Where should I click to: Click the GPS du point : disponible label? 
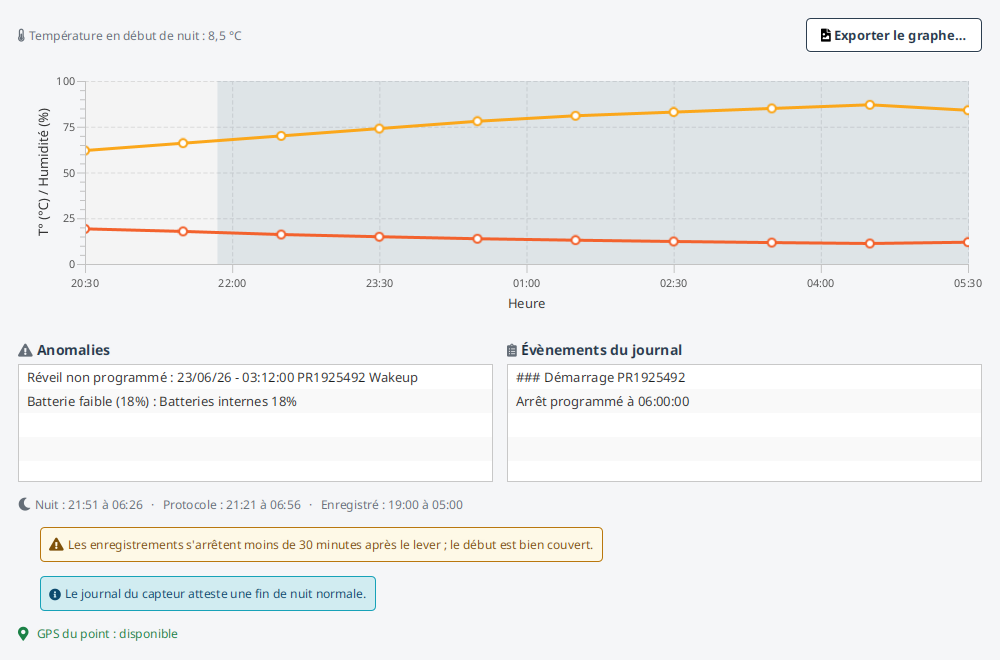pos(107,633)
